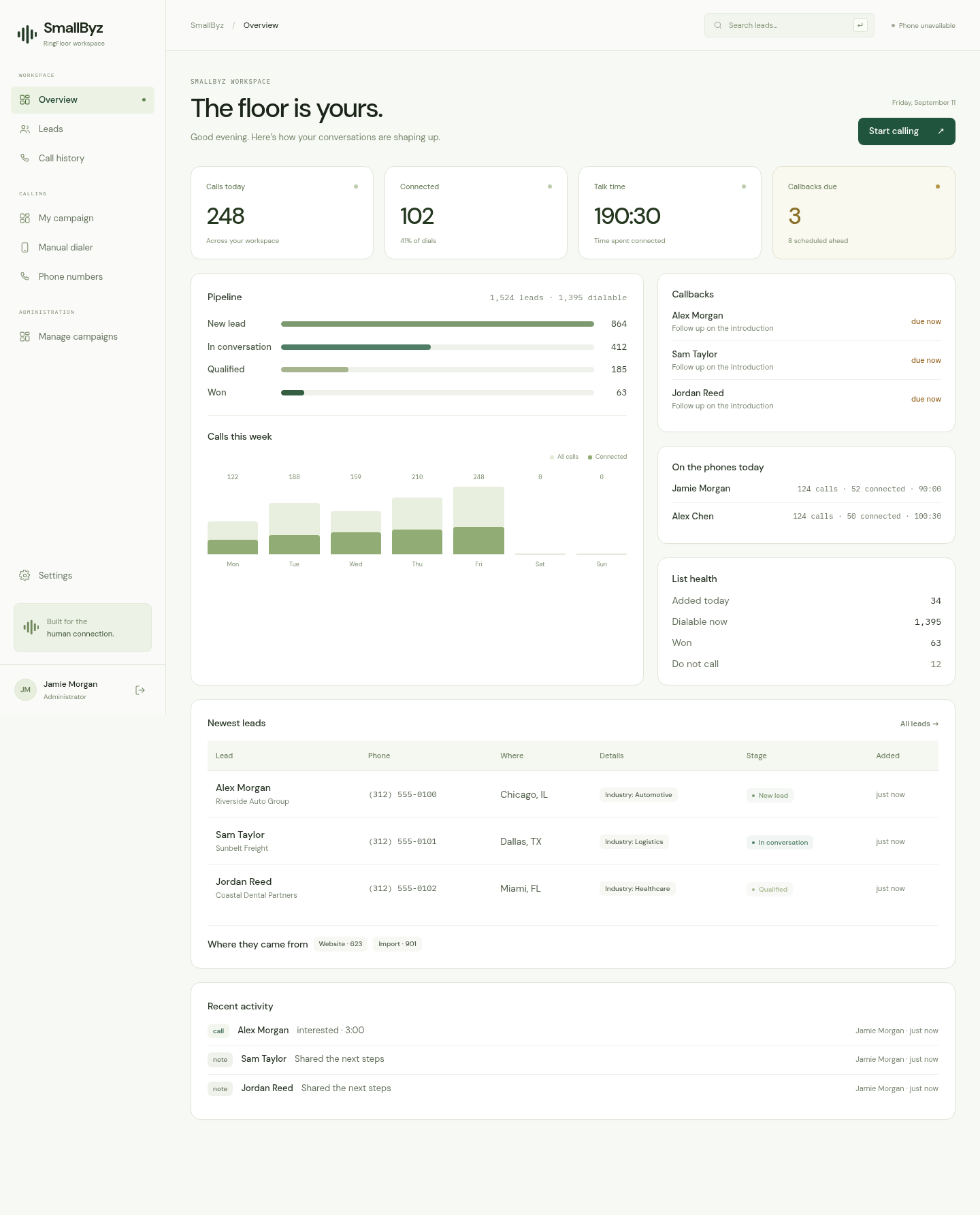Click the Leads people icon
The width and height of the screenshot is (980, 1215).
[25, 129]
